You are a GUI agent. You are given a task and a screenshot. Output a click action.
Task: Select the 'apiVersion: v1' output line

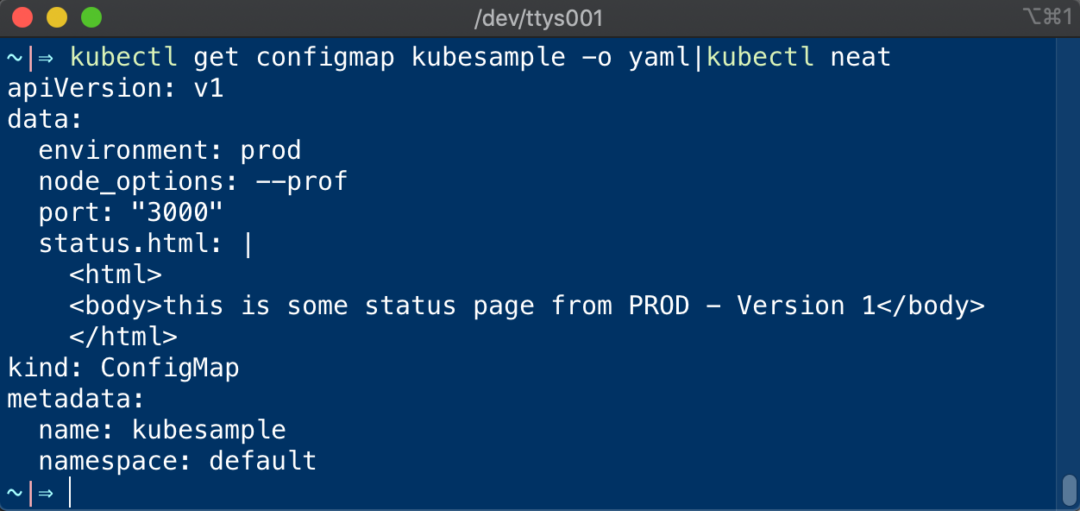point(115,89)
